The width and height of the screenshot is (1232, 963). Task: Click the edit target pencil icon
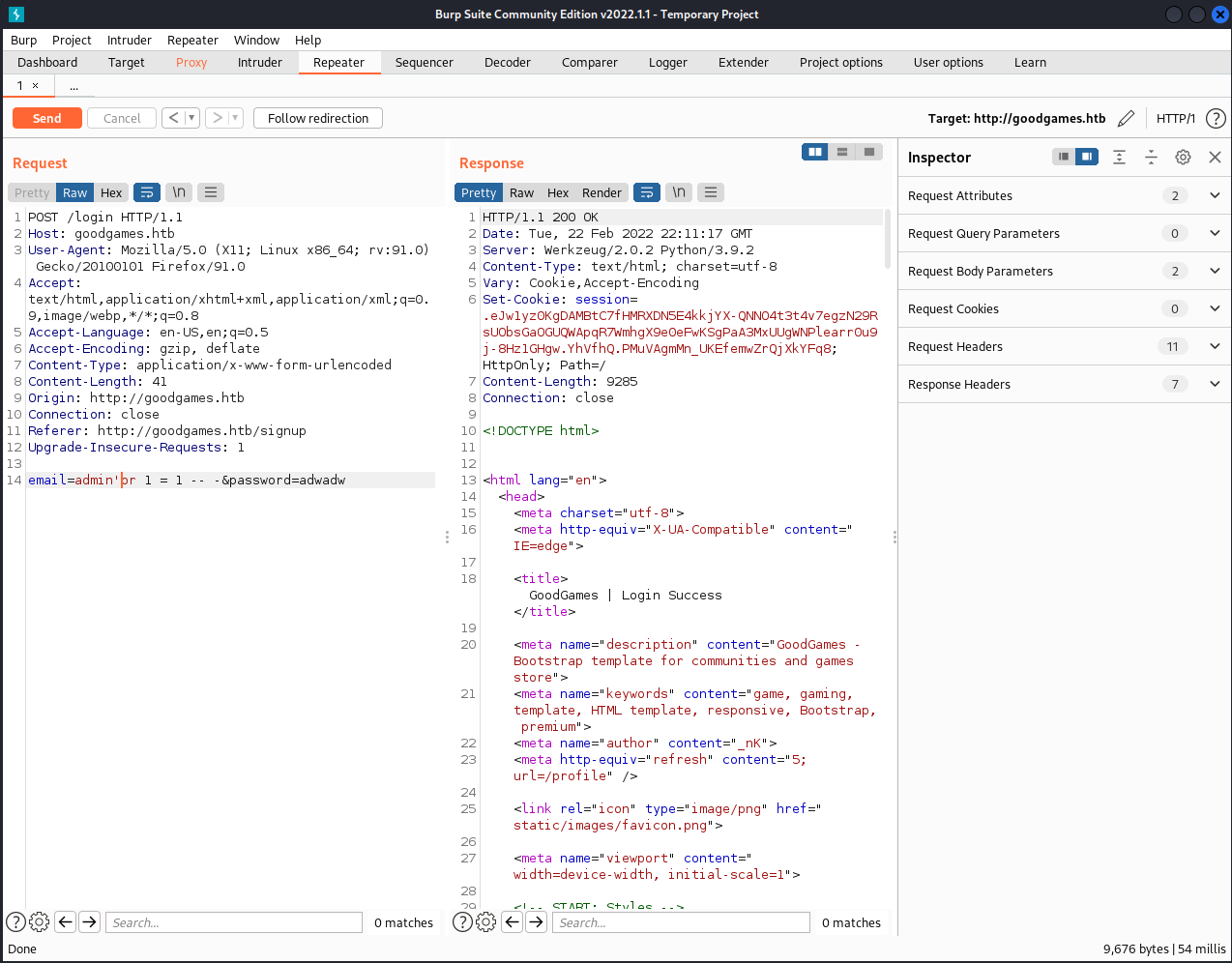pos(1126,118)
